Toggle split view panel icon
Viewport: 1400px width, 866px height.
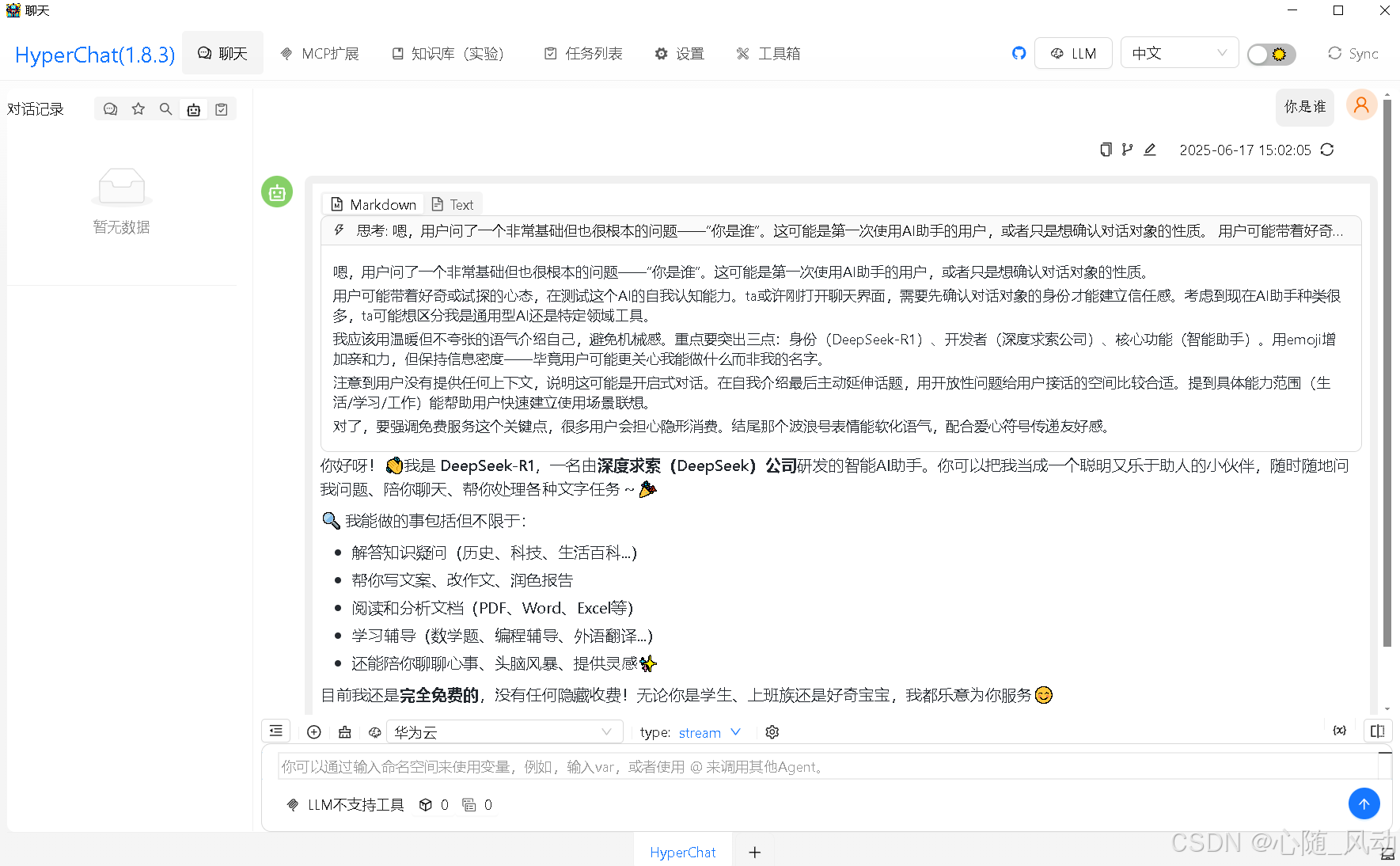click(1378, 731)
